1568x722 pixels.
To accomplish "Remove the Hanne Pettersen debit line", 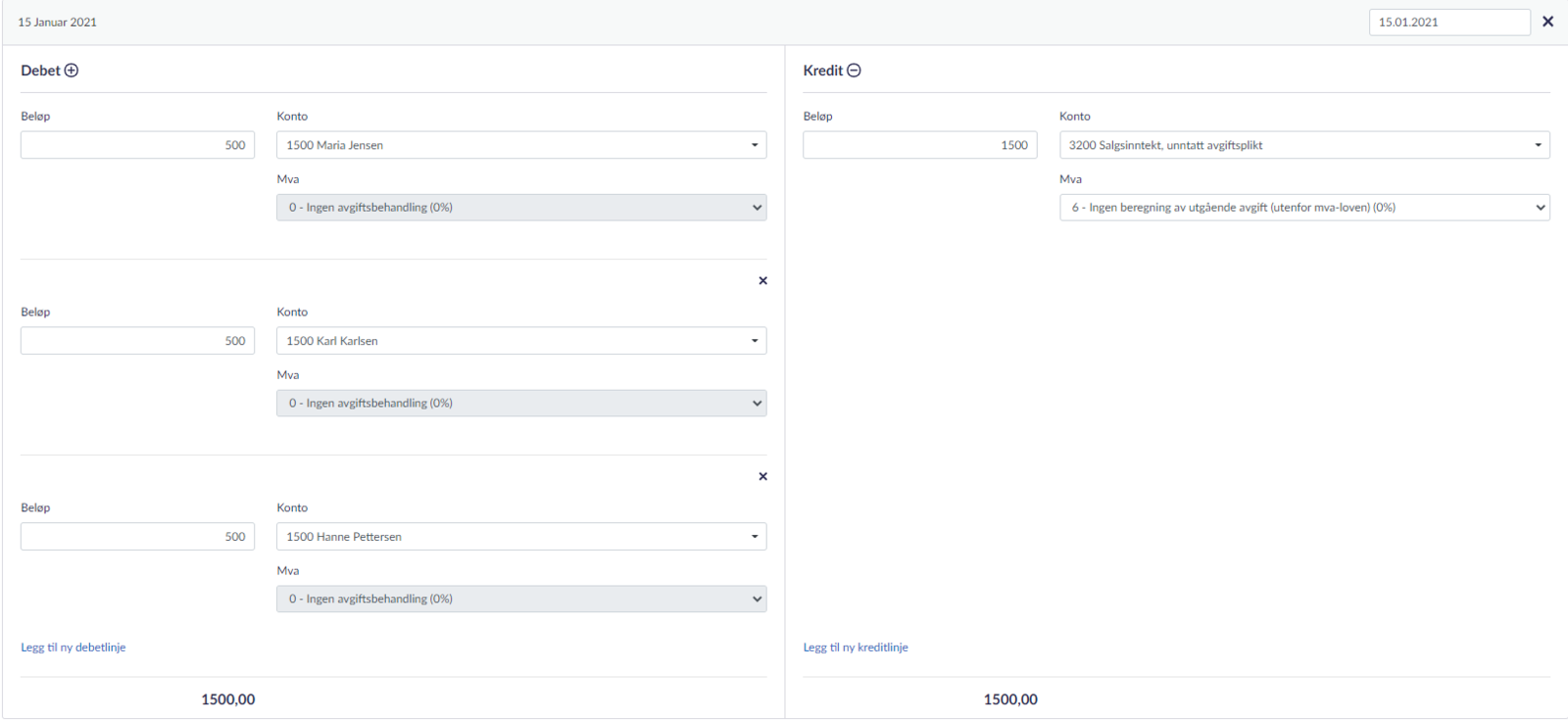I will (762, 477).
